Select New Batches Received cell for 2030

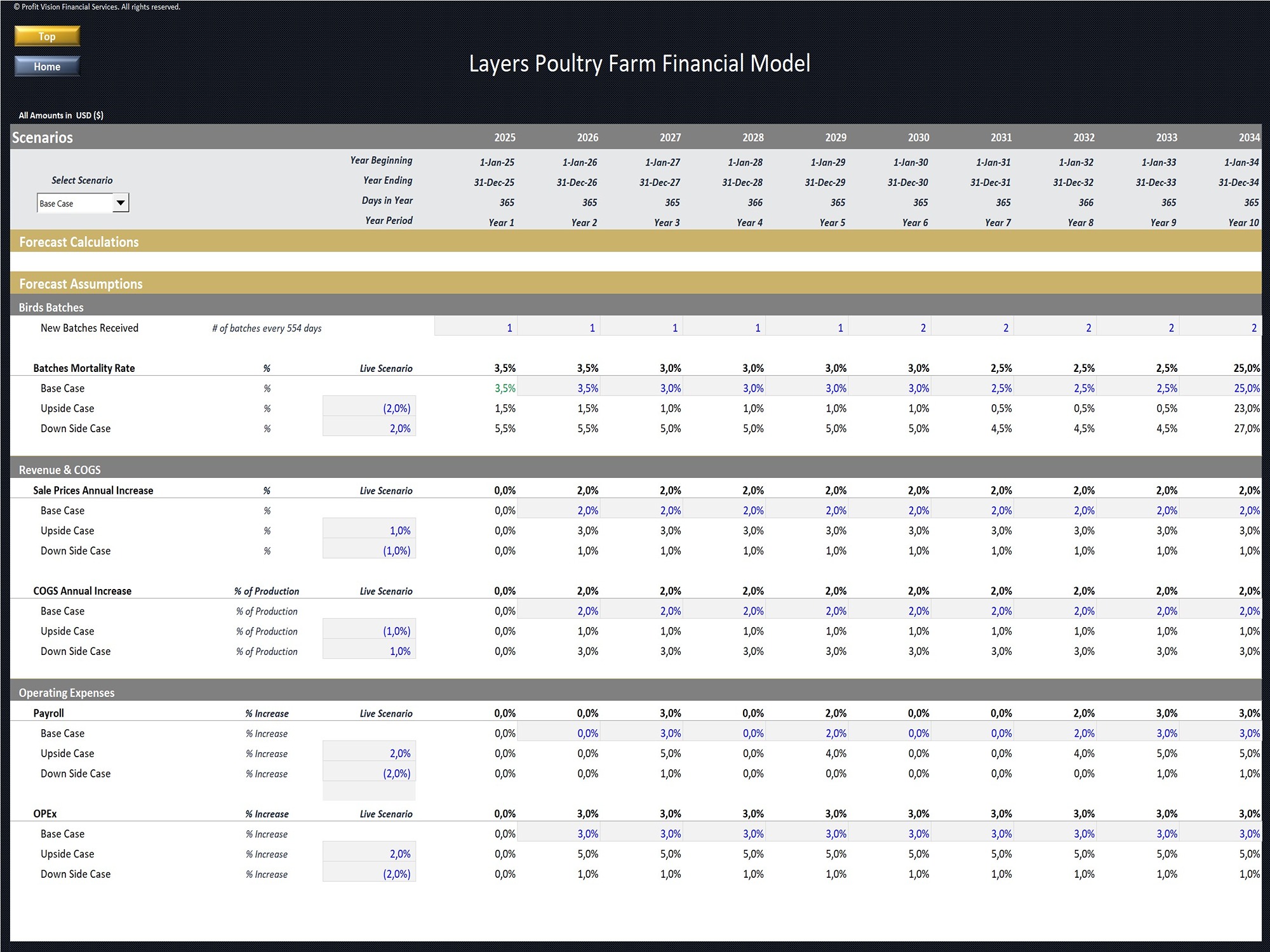coord(890,327)
